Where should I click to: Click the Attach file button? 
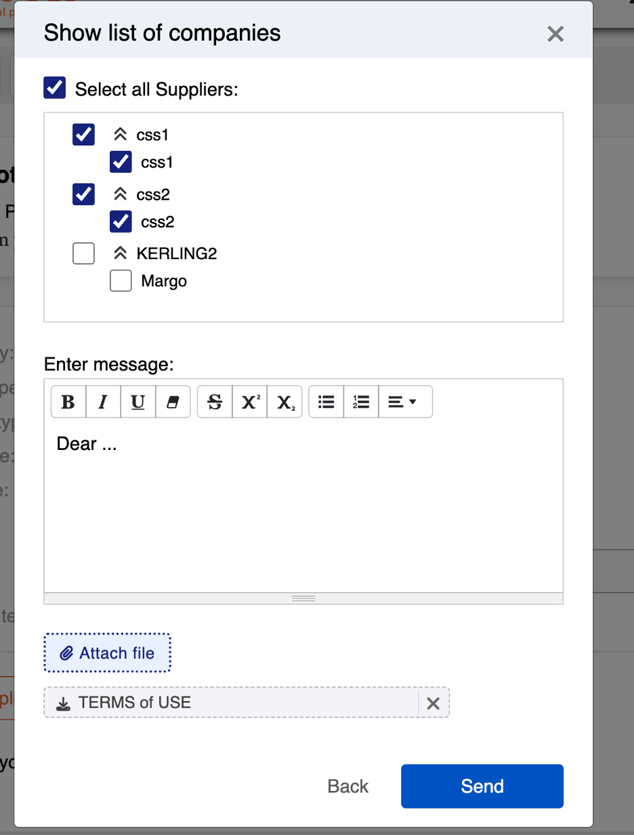click(107, 653)
